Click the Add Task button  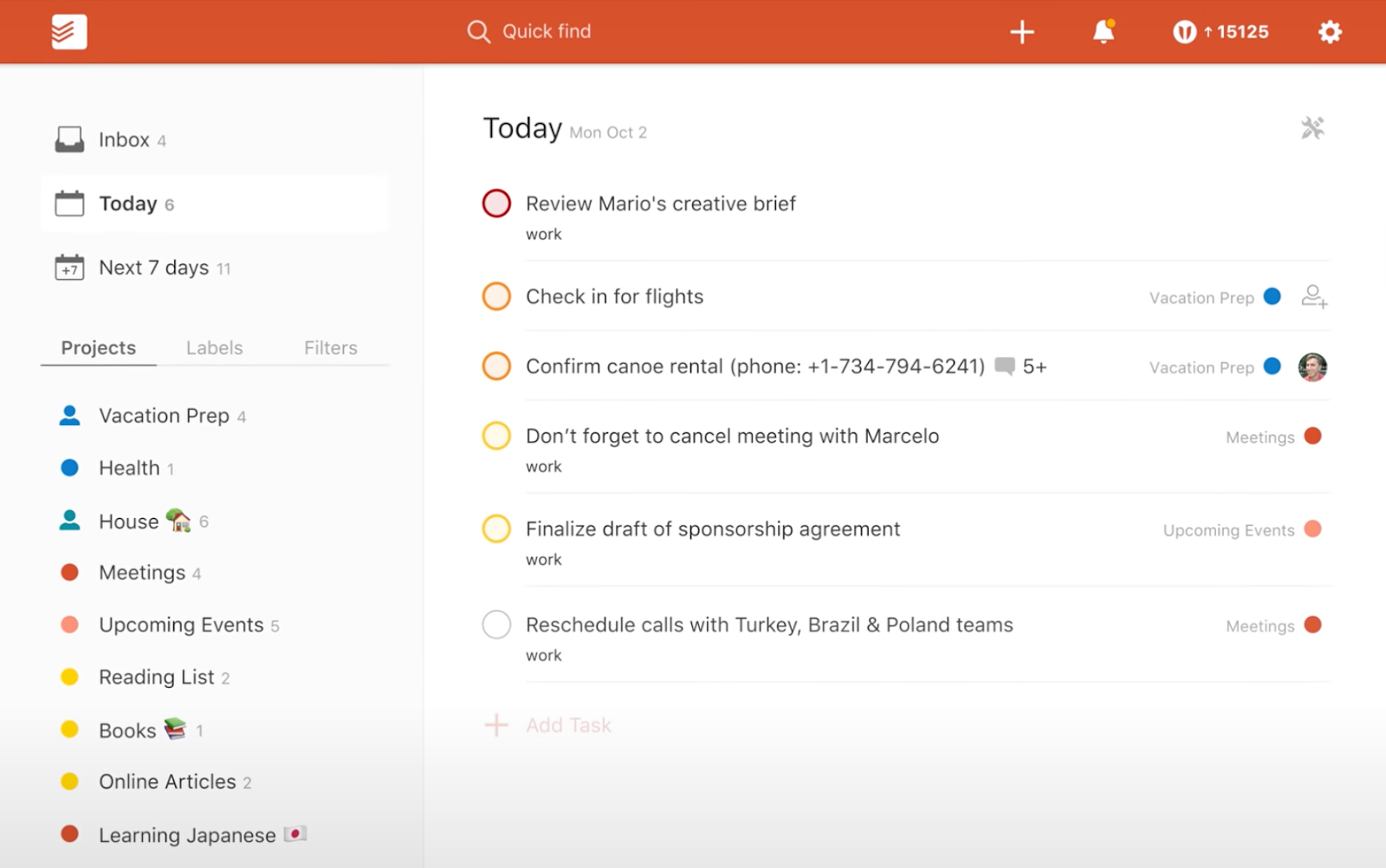click(567, 725)
